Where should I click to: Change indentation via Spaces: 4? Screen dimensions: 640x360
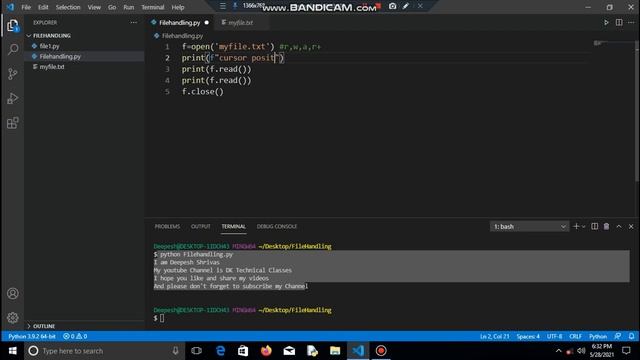coord(528,336)
